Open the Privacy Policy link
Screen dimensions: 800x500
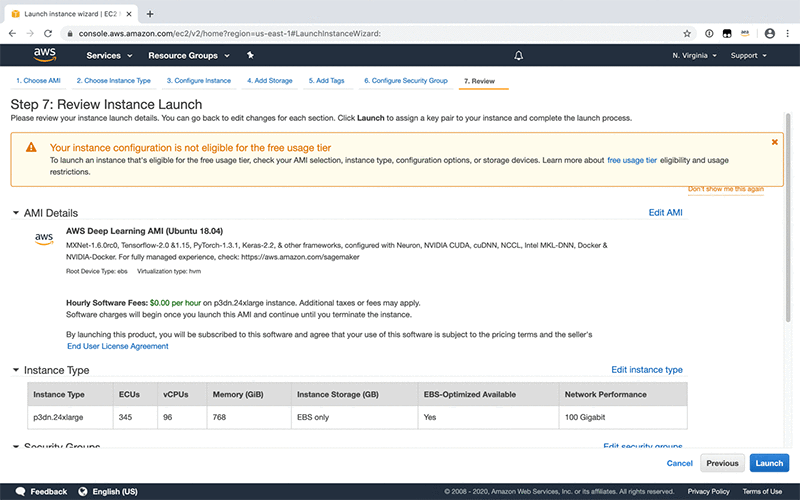(708, 491)
